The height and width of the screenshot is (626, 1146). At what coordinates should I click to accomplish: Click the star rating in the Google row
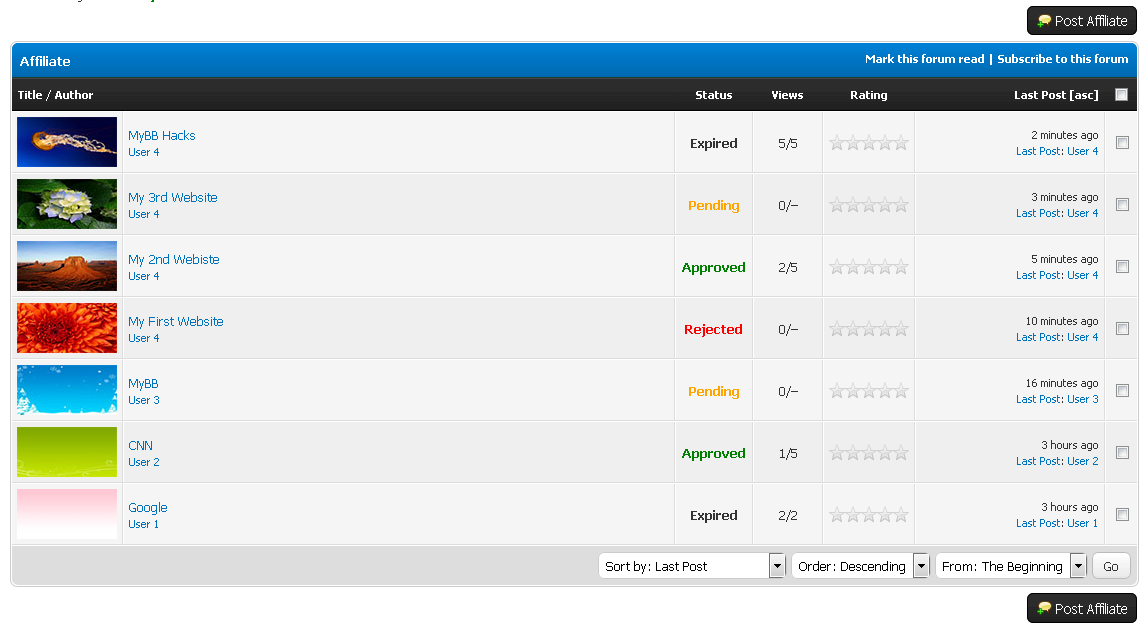(x=869, y=515)
